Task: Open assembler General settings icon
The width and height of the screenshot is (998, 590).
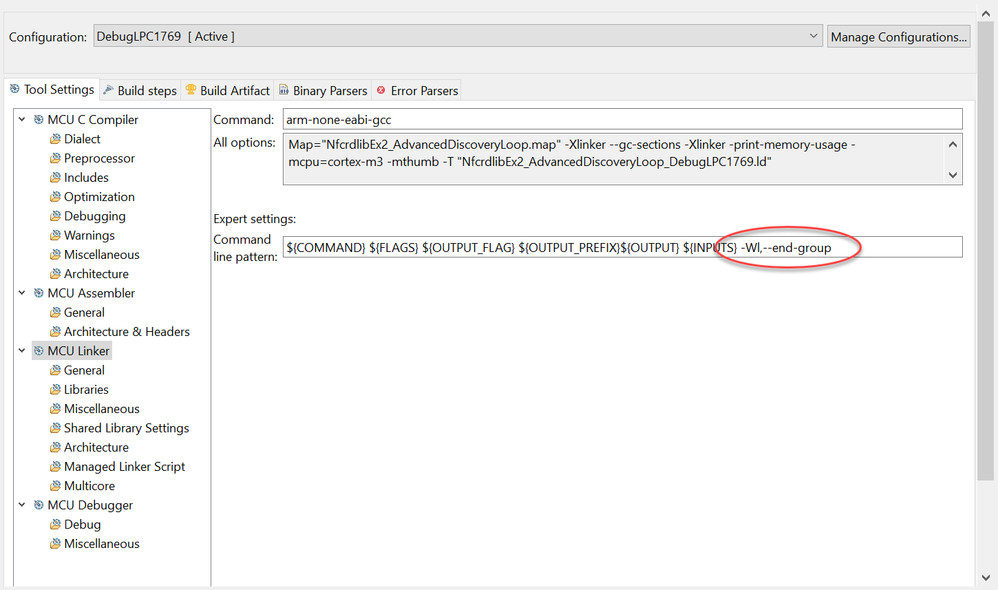Action: (55, 312)
